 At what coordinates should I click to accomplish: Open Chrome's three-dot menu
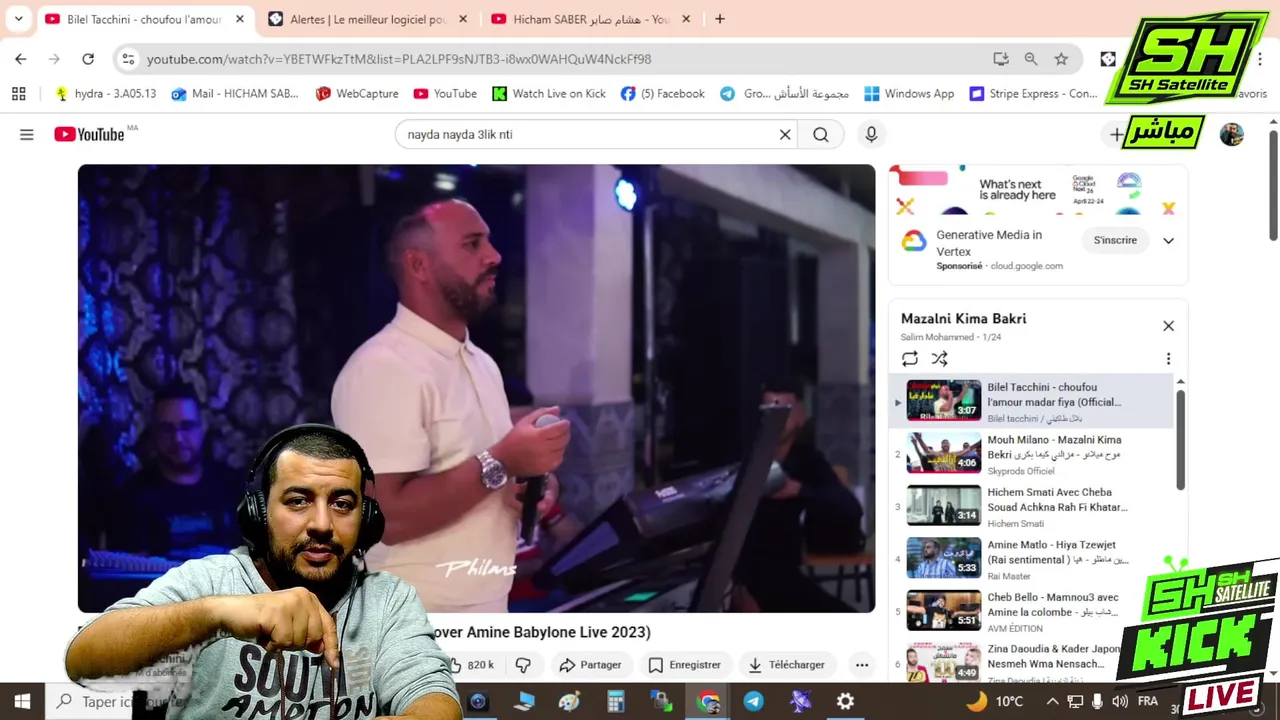pyautogui.click(x=1260, y=59)
